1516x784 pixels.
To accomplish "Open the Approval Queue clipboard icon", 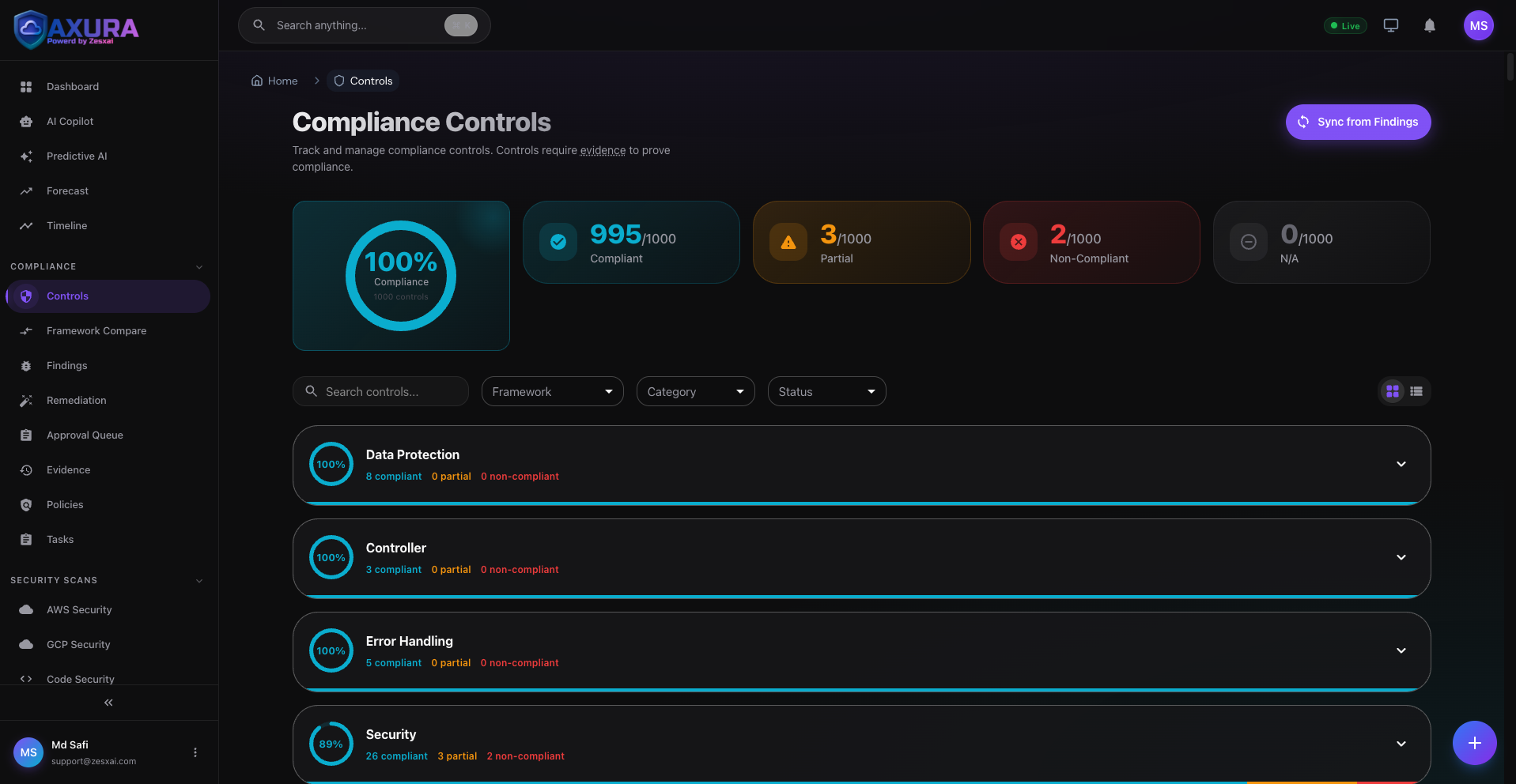I will tap(26, 435).
